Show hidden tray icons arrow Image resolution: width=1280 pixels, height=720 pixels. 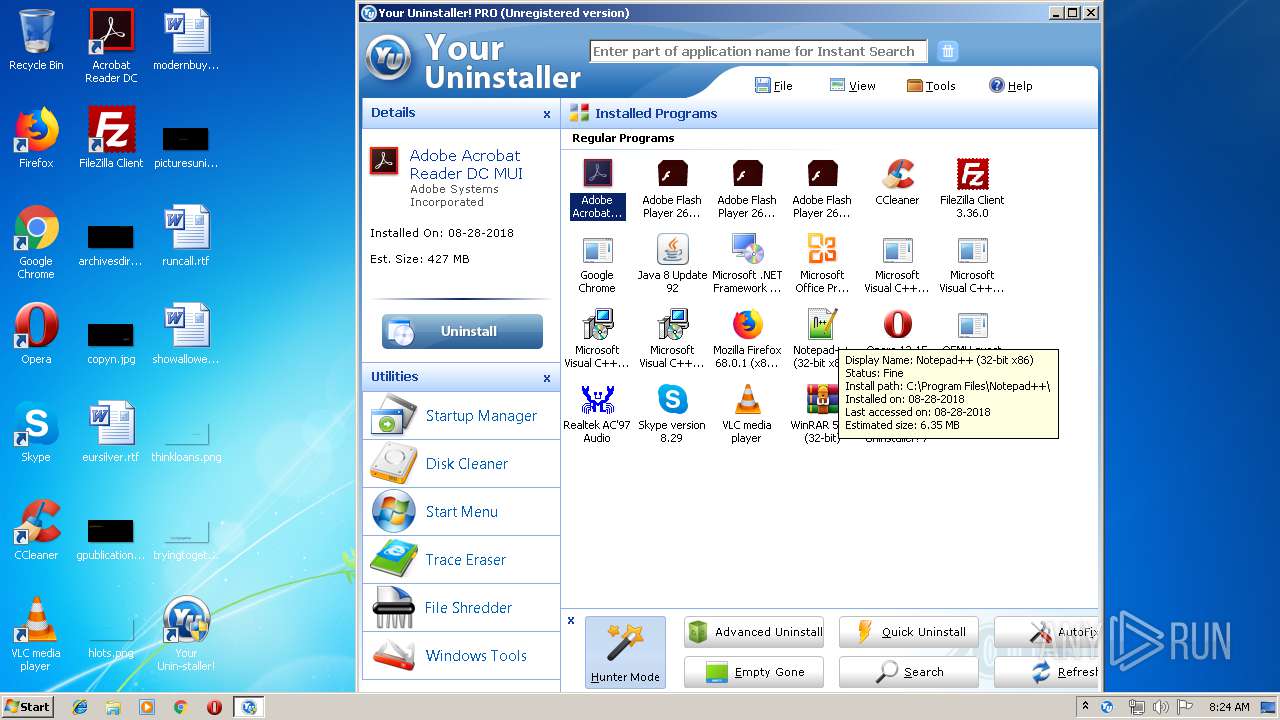point(1085,707)
